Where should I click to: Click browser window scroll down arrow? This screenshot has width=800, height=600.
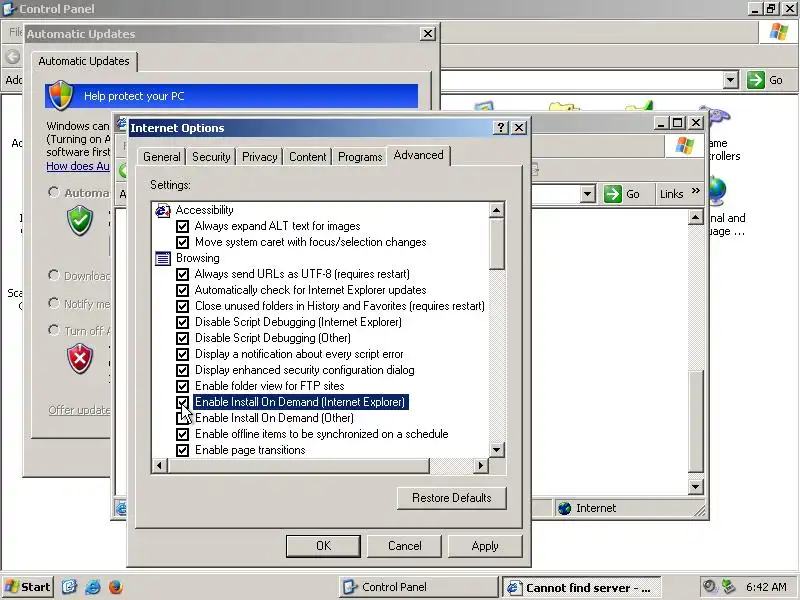pyautogui.click(x=695, y=486)
